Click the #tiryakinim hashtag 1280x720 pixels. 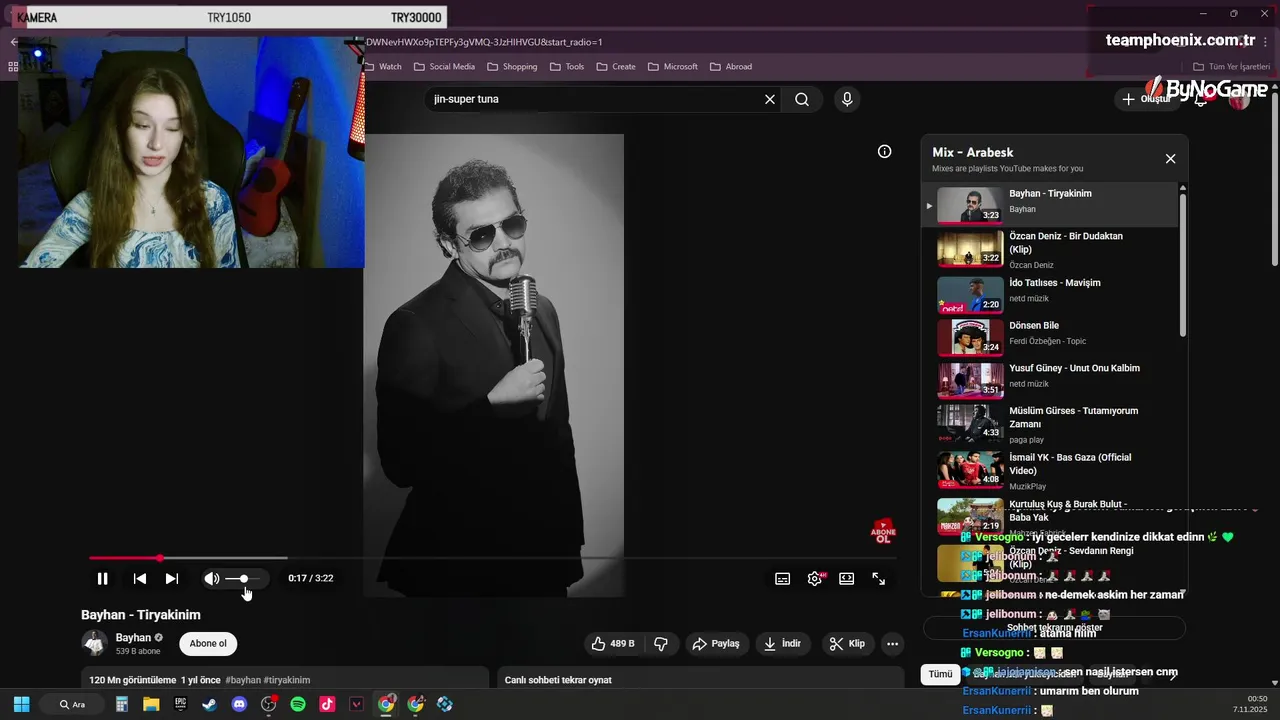point(286,680)
